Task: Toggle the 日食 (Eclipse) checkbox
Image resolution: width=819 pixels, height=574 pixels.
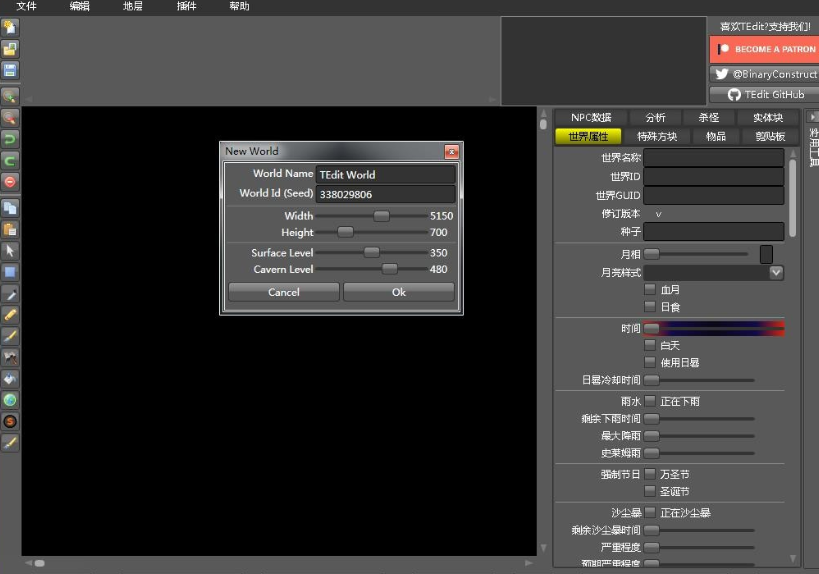Action: click(x=650, y=307)
